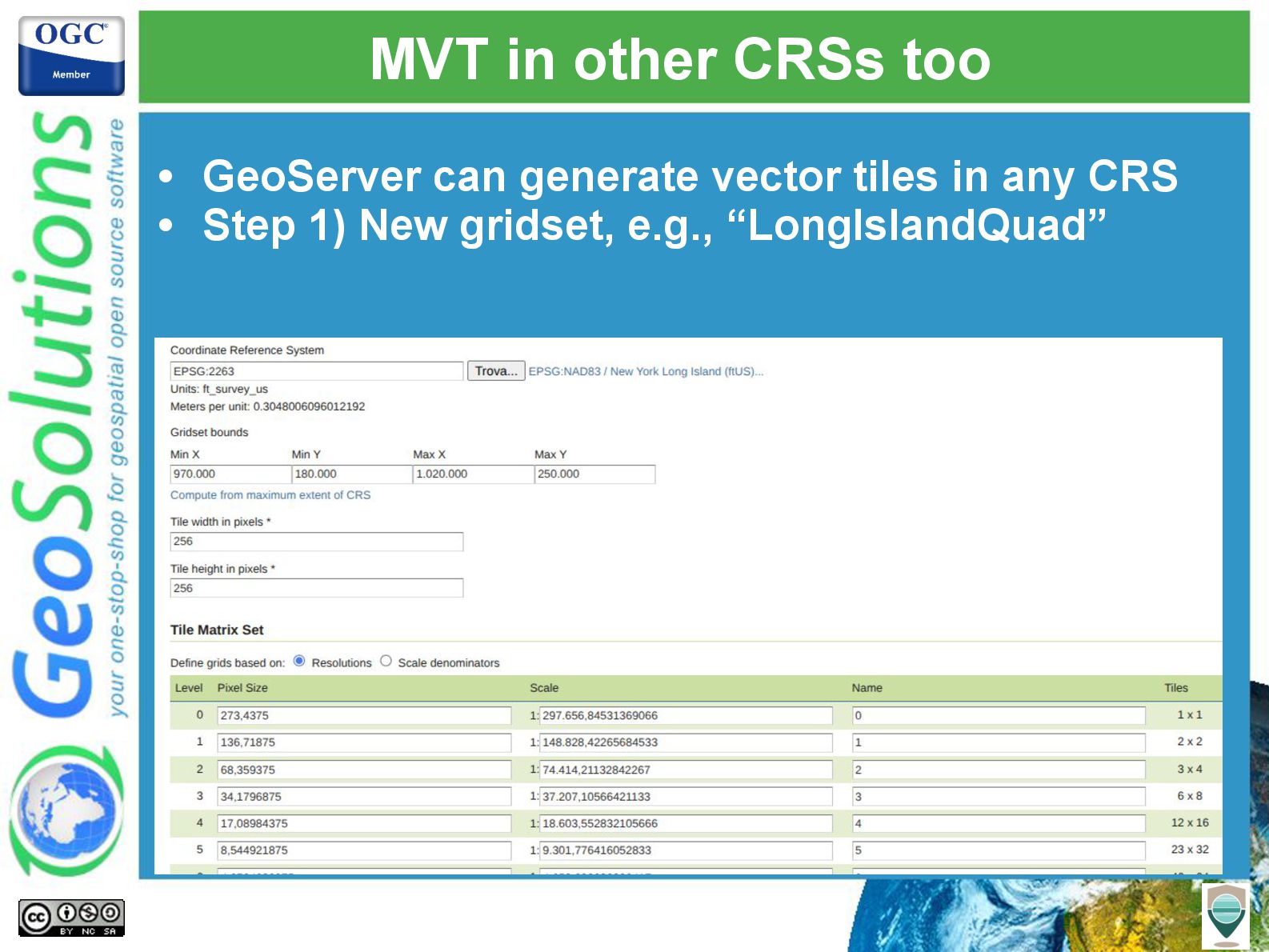Click the EPSG:2263 CRS input field
This screenshot has height=952, width=1269.
click(x=317, y=371)
